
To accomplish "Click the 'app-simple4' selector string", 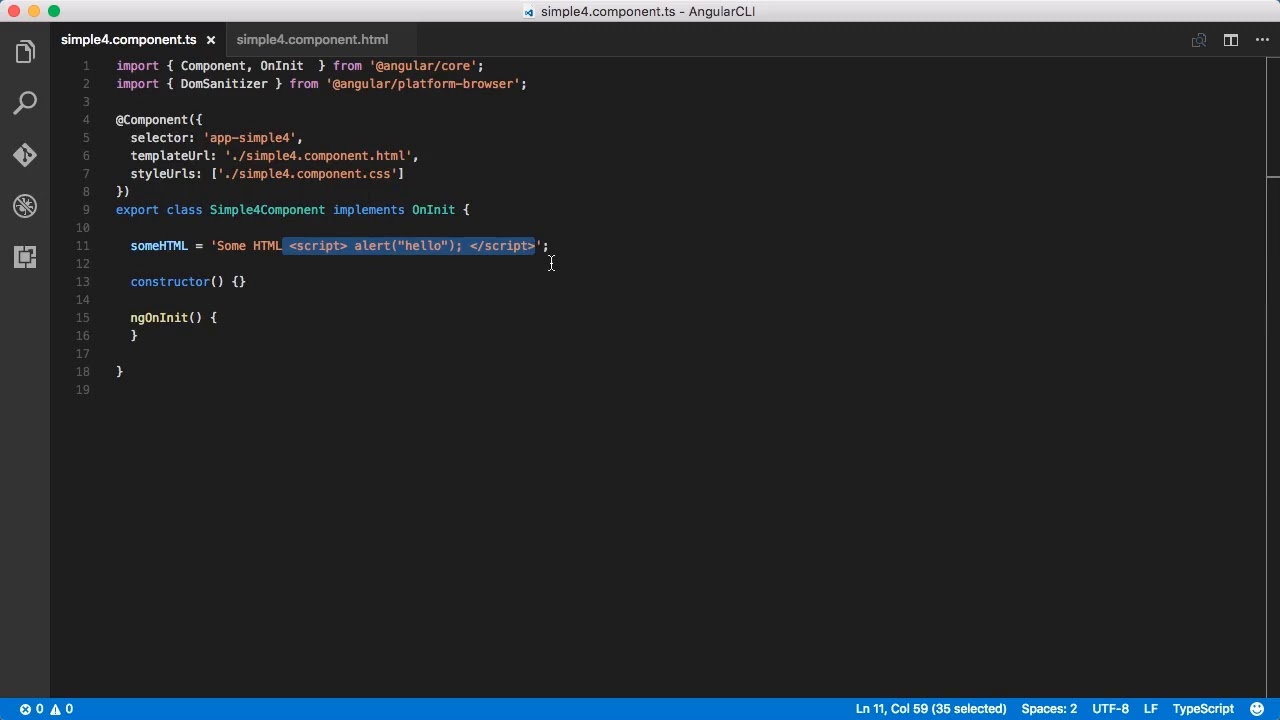I will tap(249, 138).
